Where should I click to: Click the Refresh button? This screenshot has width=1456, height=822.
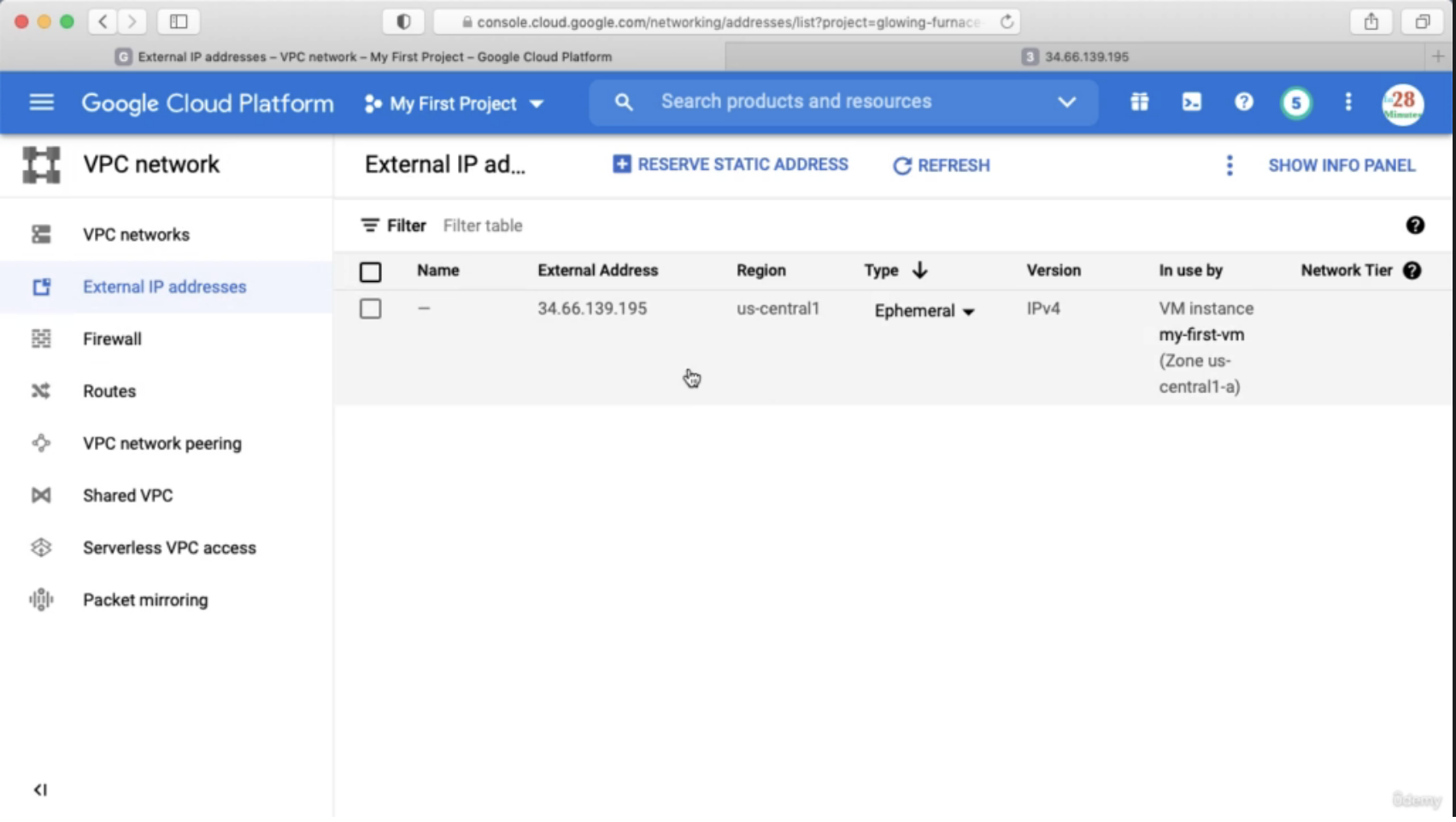[x=942, y=166]
